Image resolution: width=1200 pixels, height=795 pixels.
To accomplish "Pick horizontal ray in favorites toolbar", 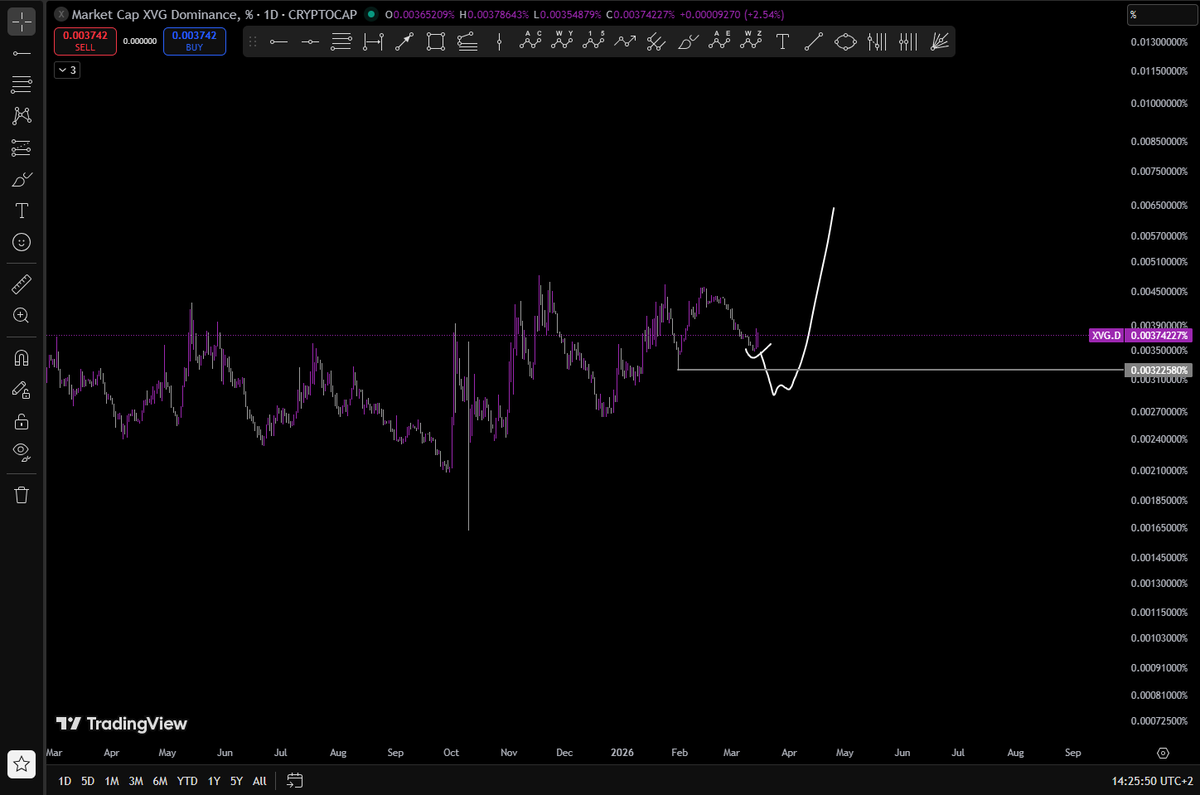I will (310, 42).
